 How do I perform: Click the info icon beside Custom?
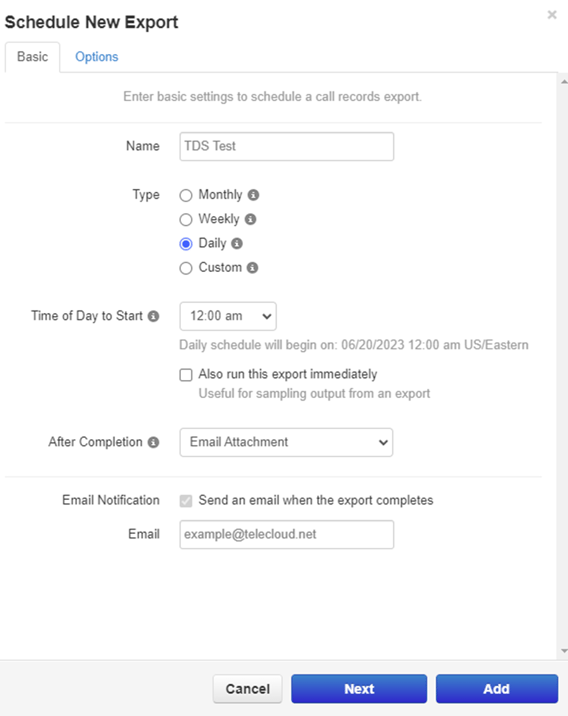[252, 268]
